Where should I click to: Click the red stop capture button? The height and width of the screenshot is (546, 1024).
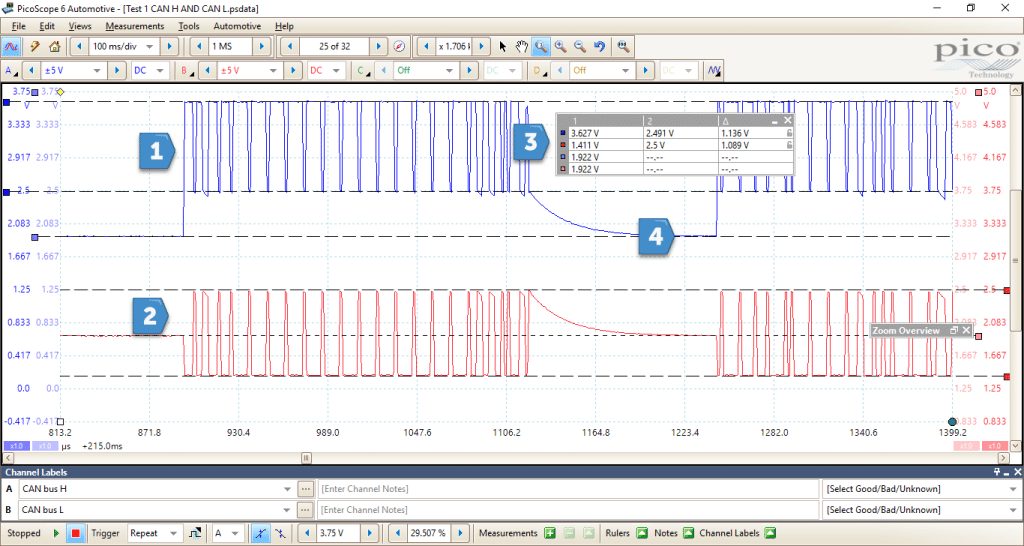(75, 533)
